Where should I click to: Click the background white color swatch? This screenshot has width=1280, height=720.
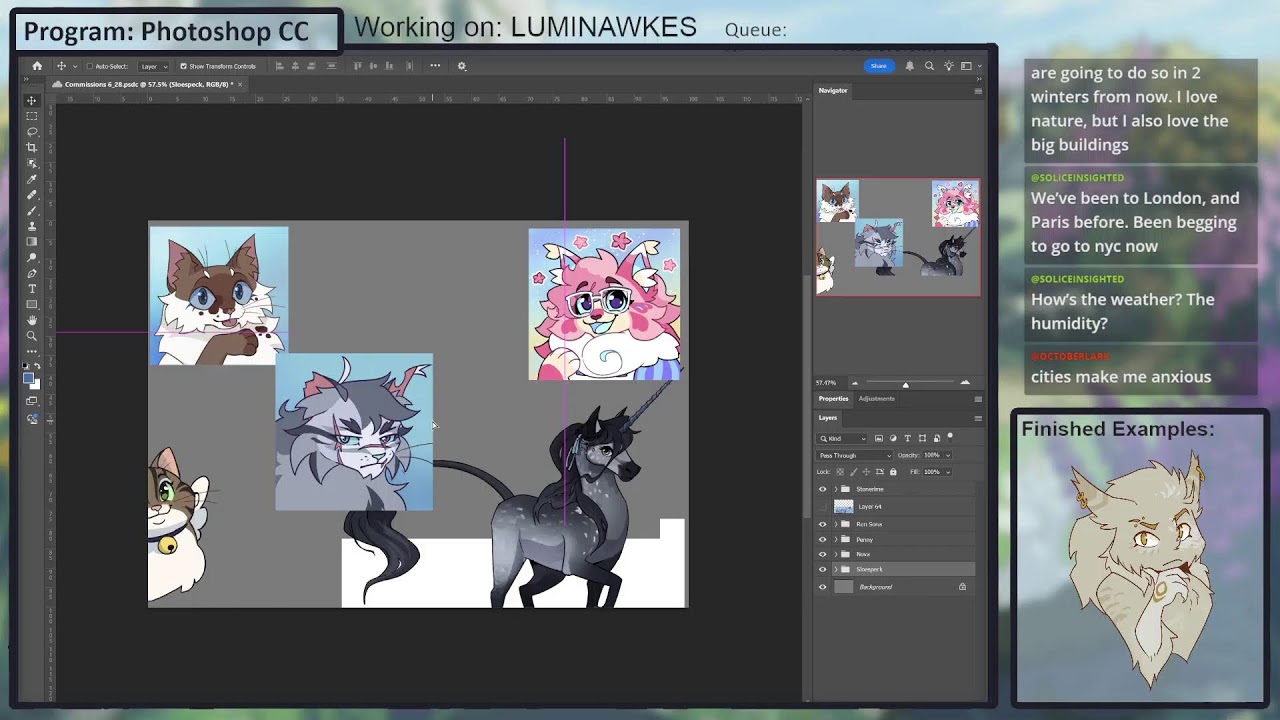36,385
